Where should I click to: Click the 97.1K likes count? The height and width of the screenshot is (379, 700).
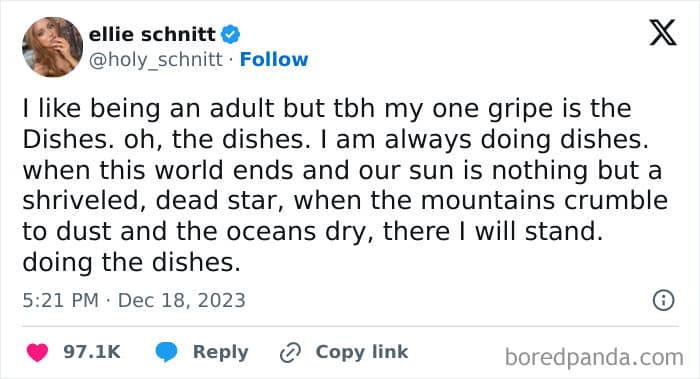(92, 352)
